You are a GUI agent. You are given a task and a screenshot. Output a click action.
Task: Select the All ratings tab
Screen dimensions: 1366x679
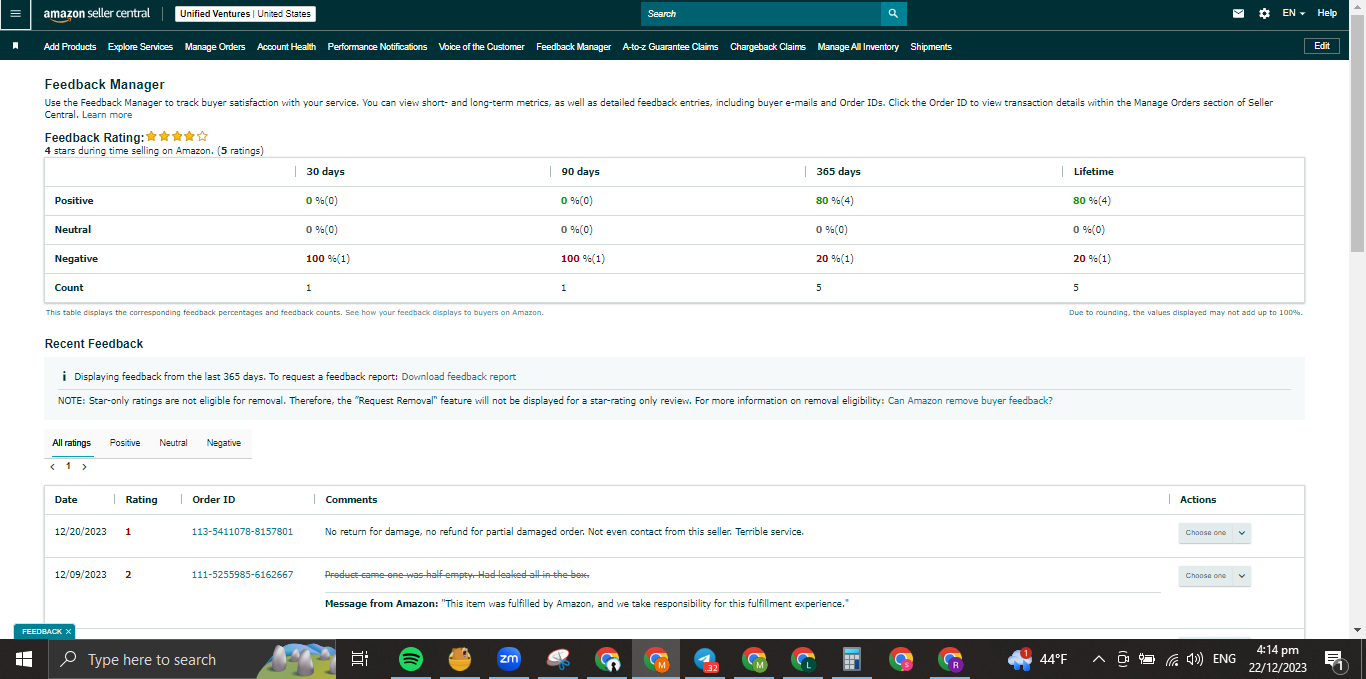[71, 443]
